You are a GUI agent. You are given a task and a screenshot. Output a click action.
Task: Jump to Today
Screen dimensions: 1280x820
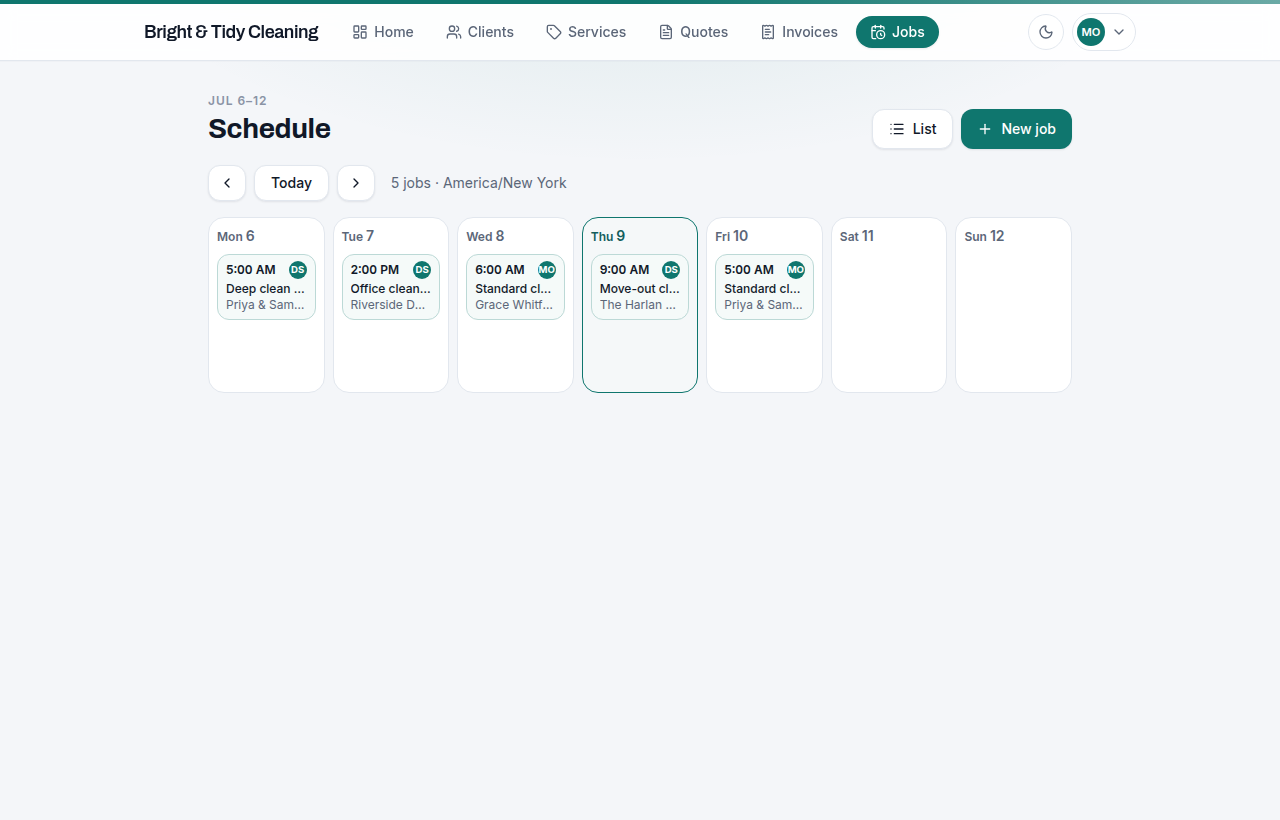(291, 183)
